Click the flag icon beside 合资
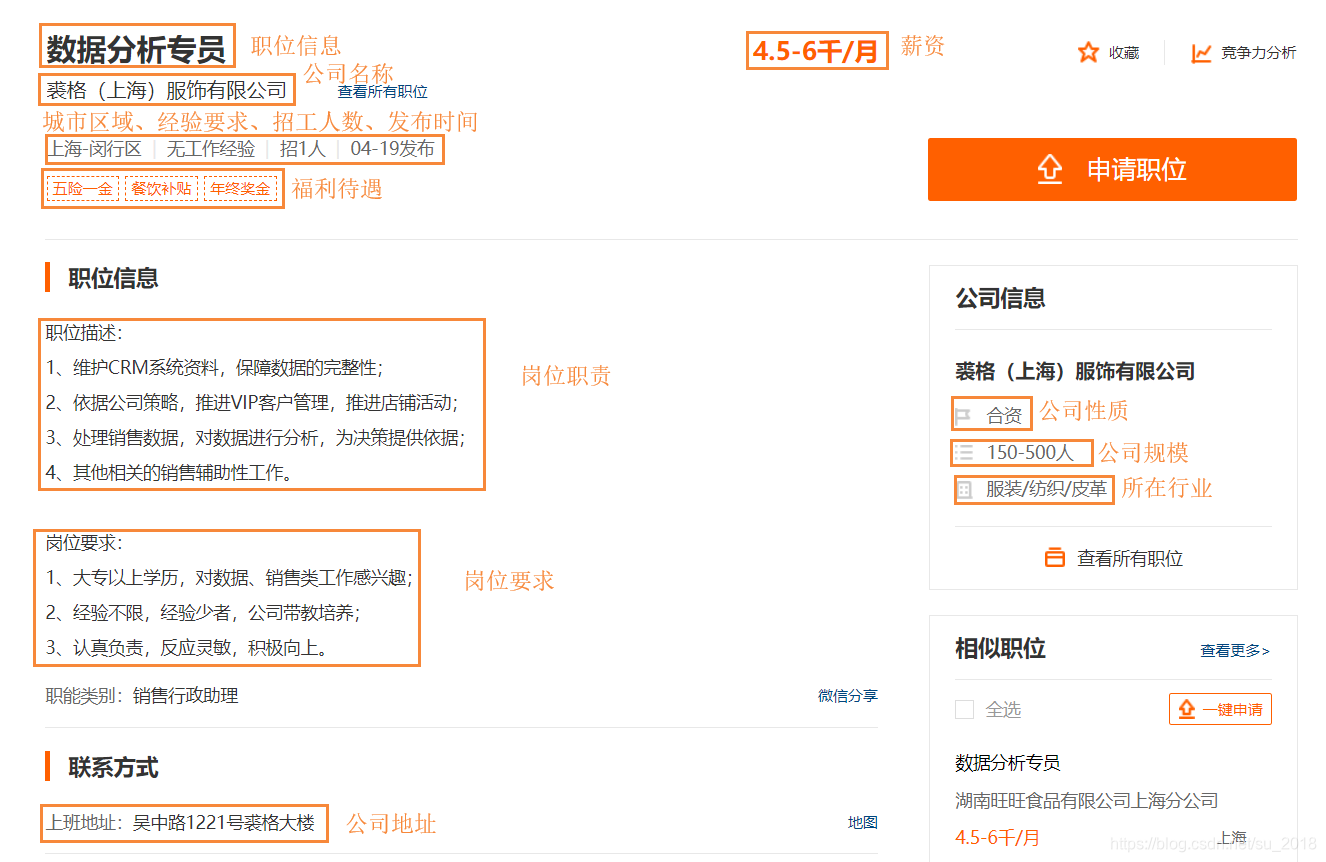This screenshot has height=862, width=1326. 963,415
